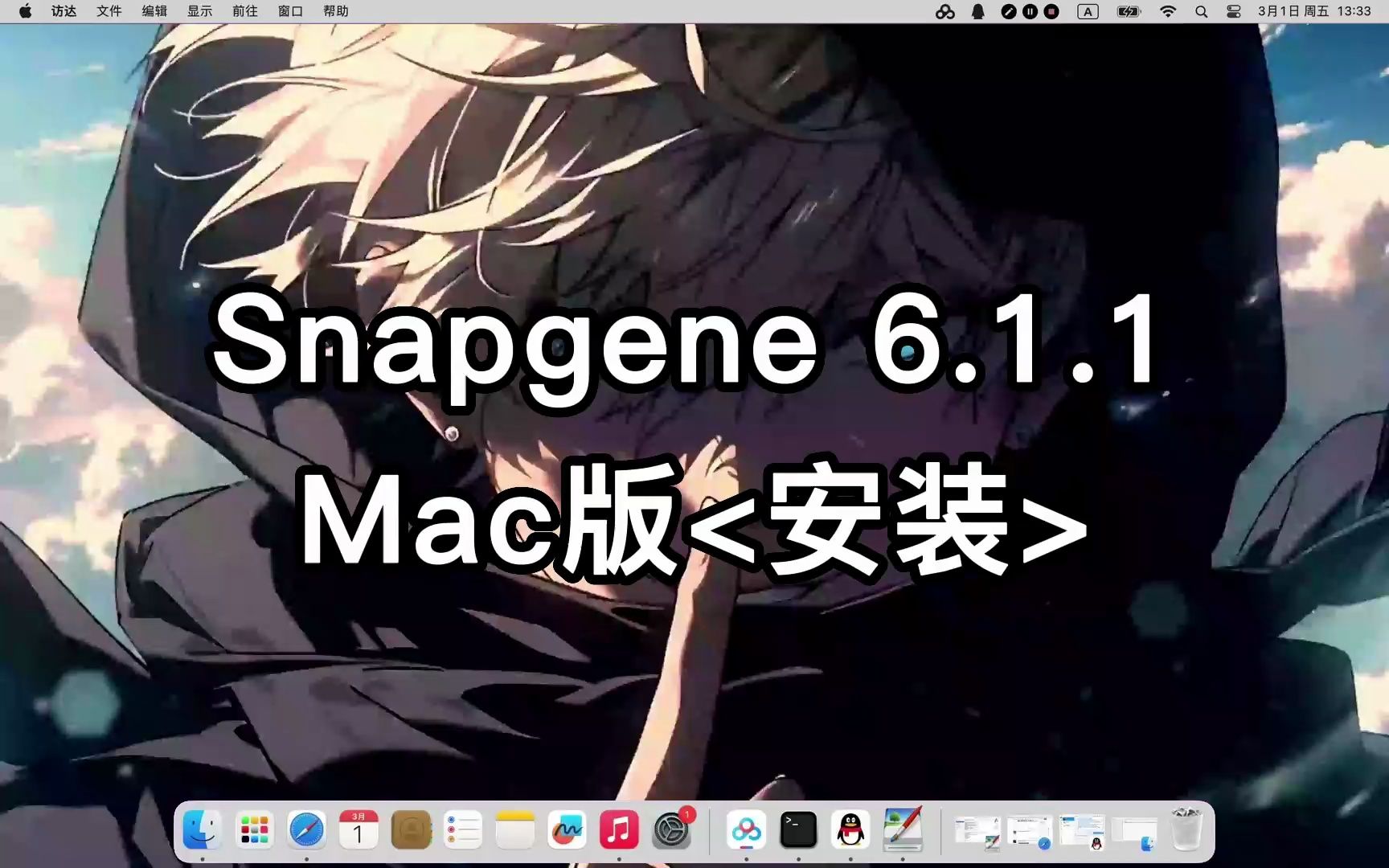Open the 帮助 menu

tap(336, 11)
